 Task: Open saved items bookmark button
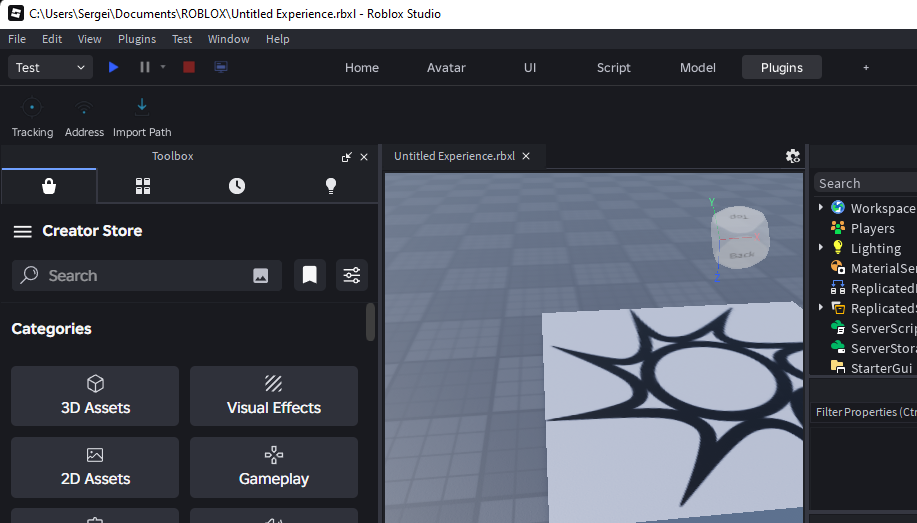click(x=309, y=275)
